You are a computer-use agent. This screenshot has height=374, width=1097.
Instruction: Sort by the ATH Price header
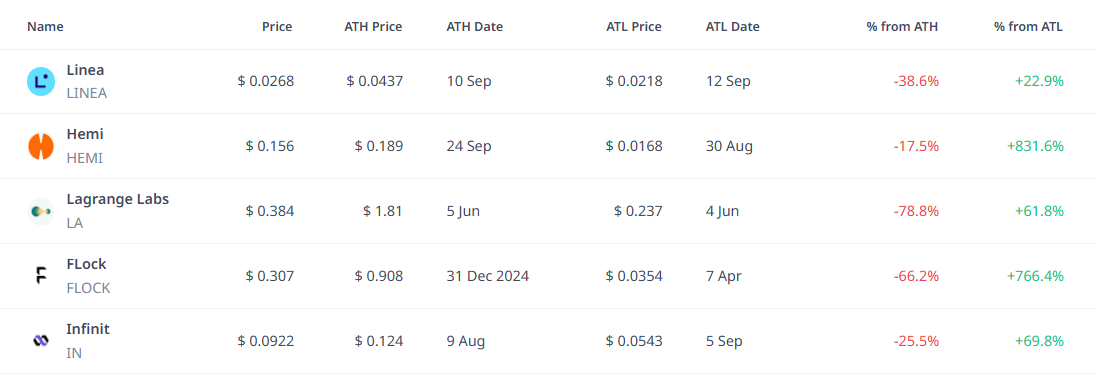pos(373,27)
